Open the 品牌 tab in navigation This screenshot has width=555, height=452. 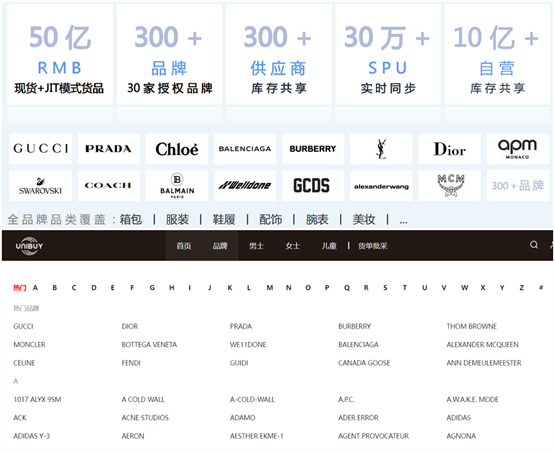click(x=220, y=246)
